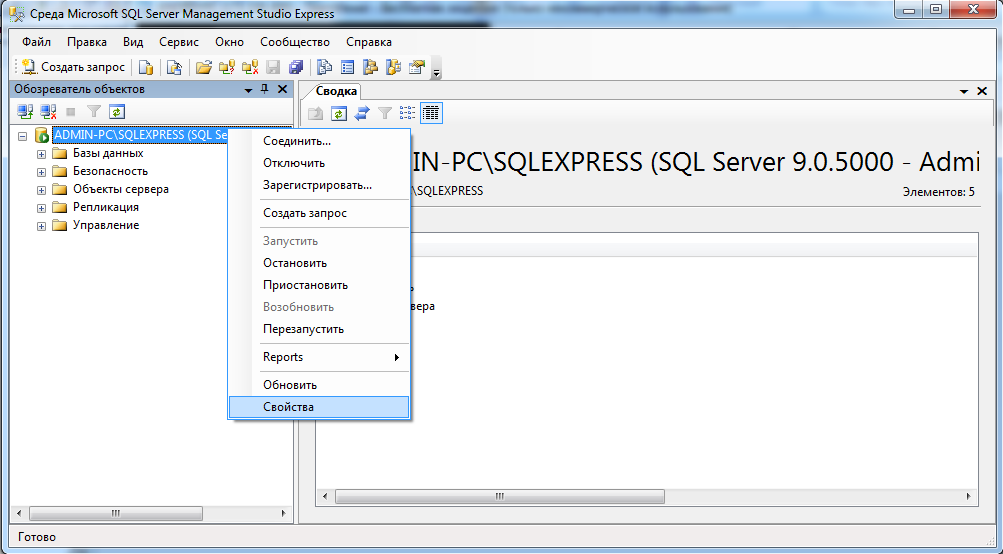Screen dimensions: 1003x554
Task: Click the single floppy disk save icon
Action: point(272,67)
